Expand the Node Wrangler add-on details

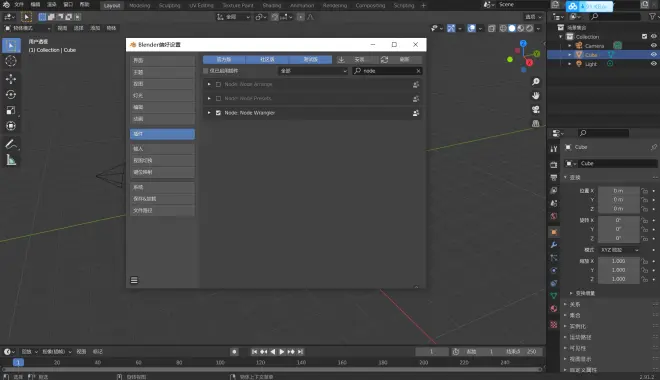pyautogui.click(x=209, y=113)
